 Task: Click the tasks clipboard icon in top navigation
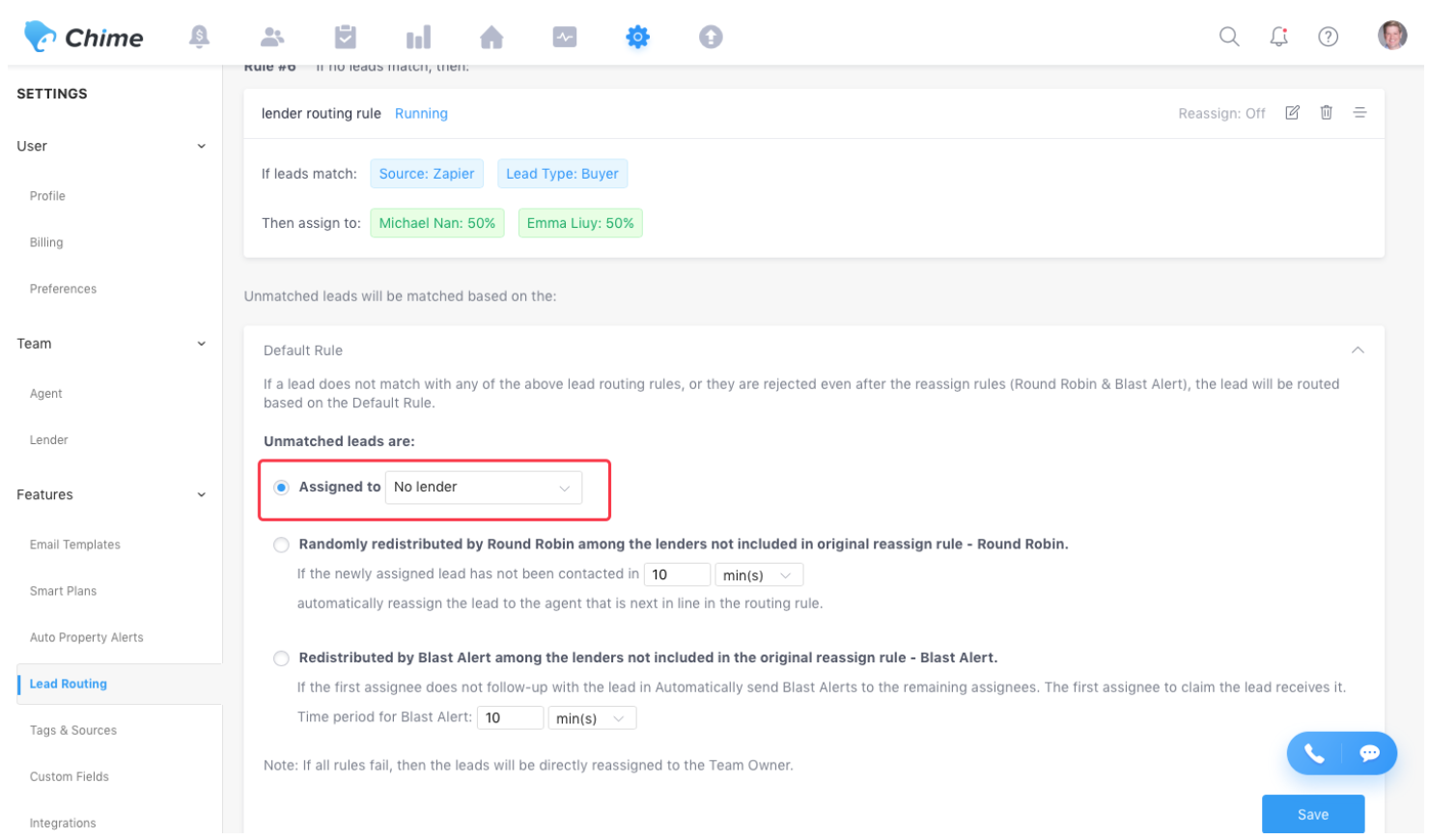tap(345, 37)
